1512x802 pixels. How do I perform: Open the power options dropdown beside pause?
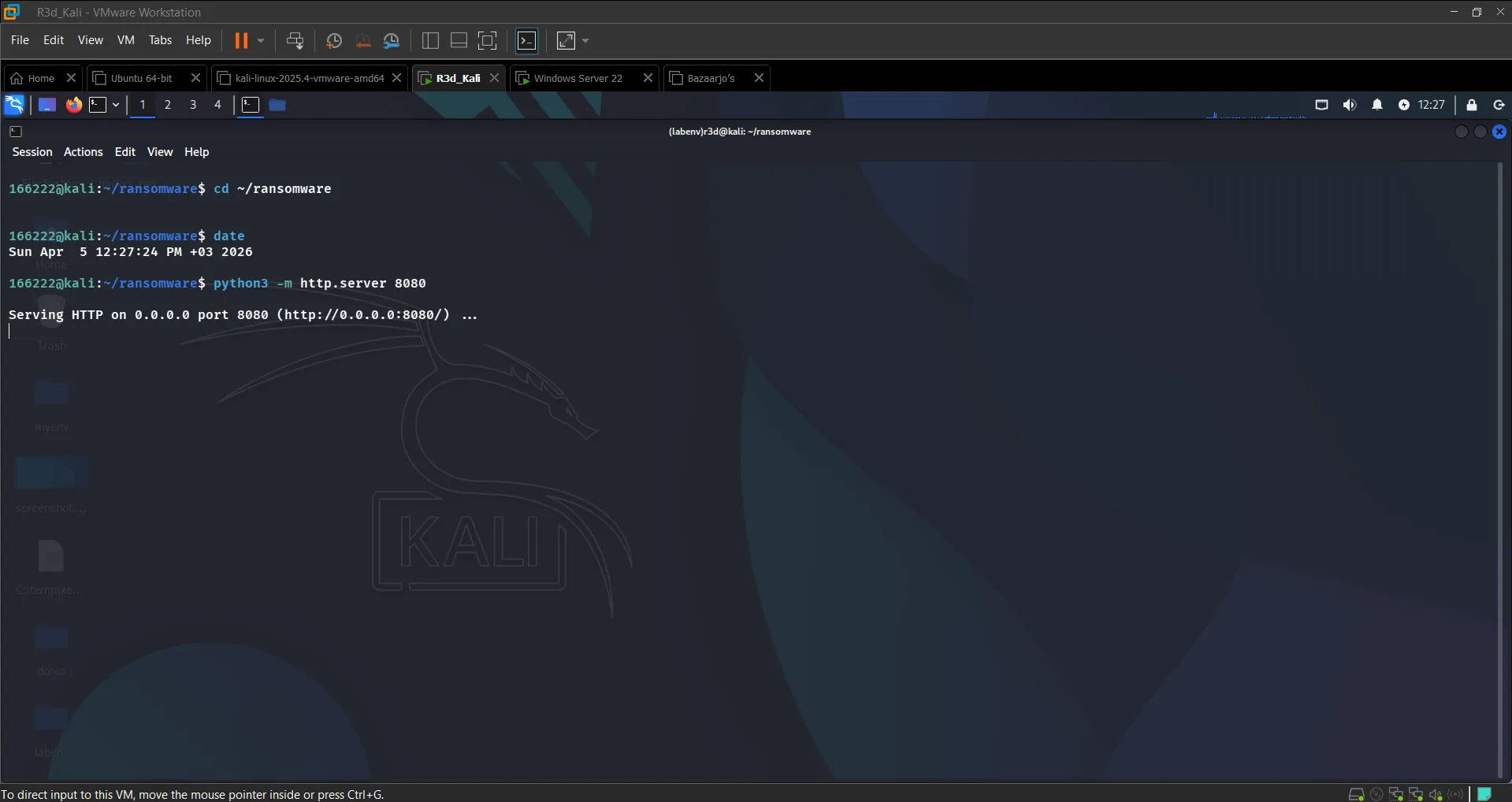pos(261,40)
